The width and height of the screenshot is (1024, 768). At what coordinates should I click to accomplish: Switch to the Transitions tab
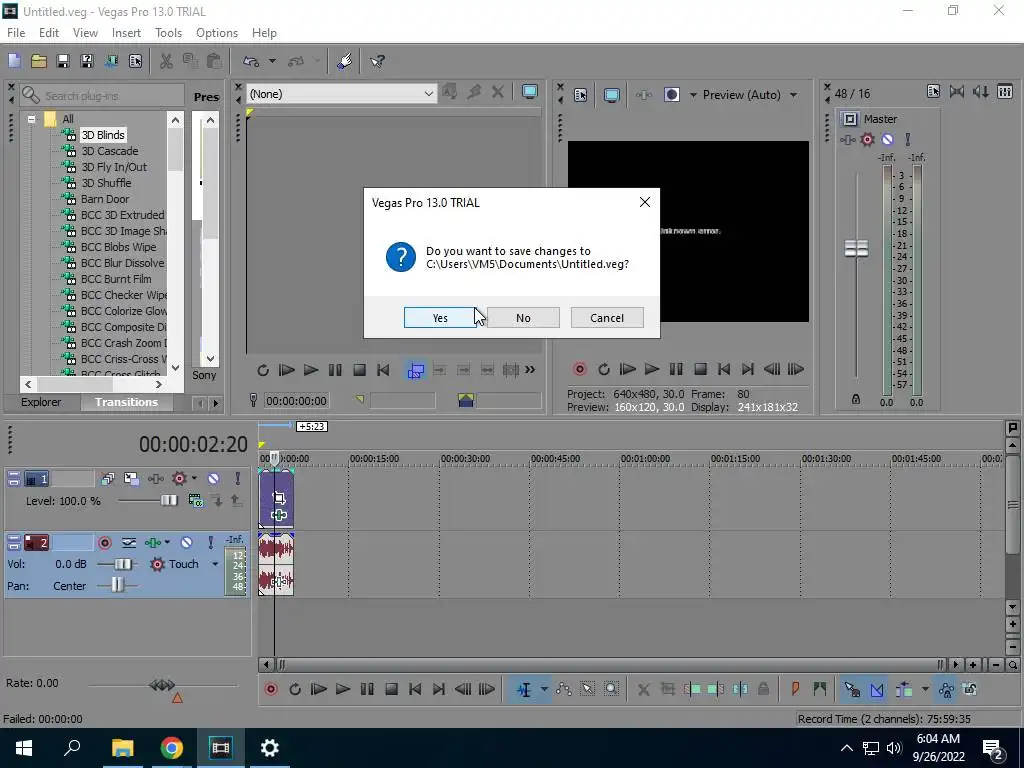[126, 402]
